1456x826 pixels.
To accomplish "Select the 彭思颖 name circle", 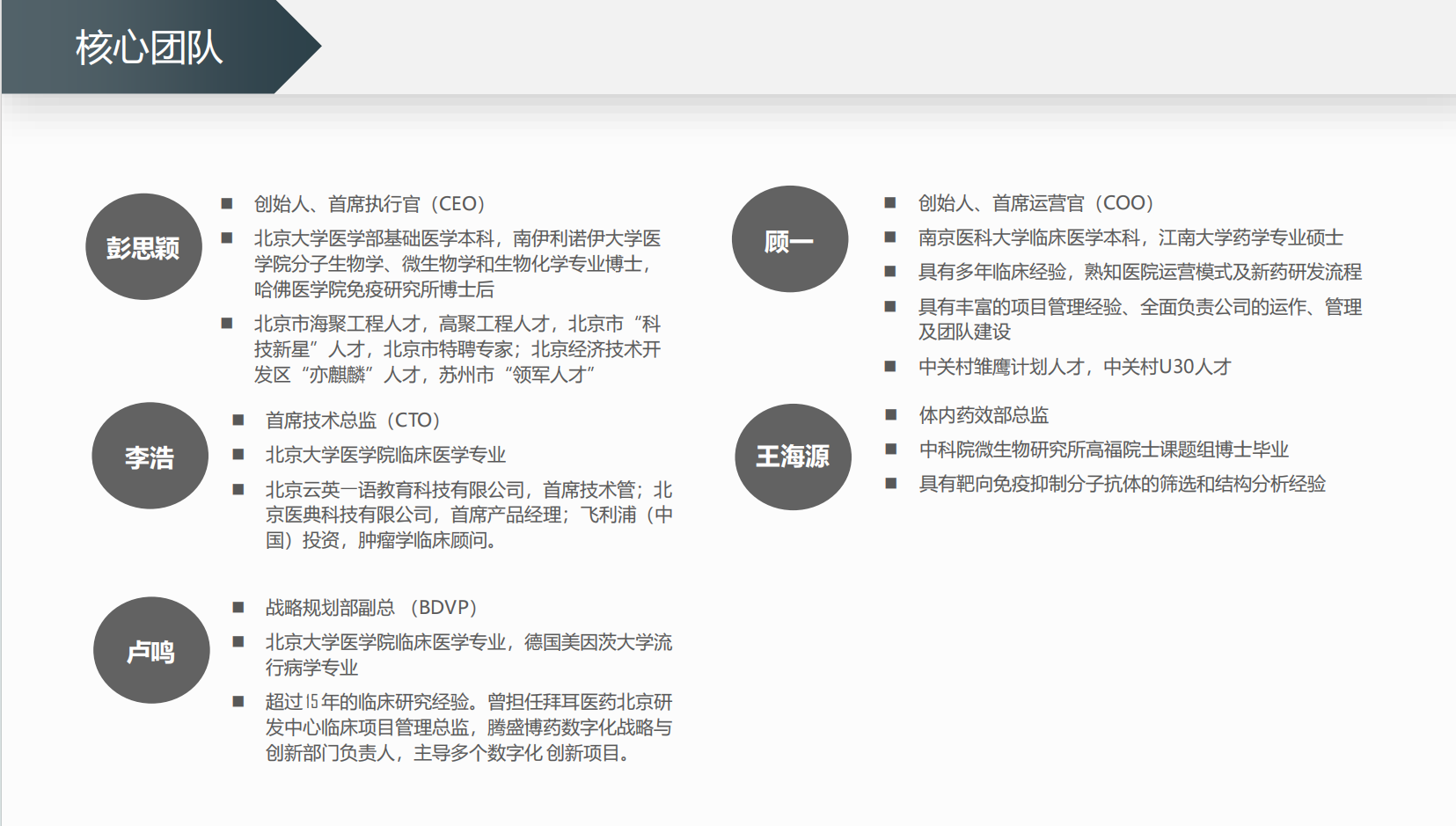I will point(143,247).
